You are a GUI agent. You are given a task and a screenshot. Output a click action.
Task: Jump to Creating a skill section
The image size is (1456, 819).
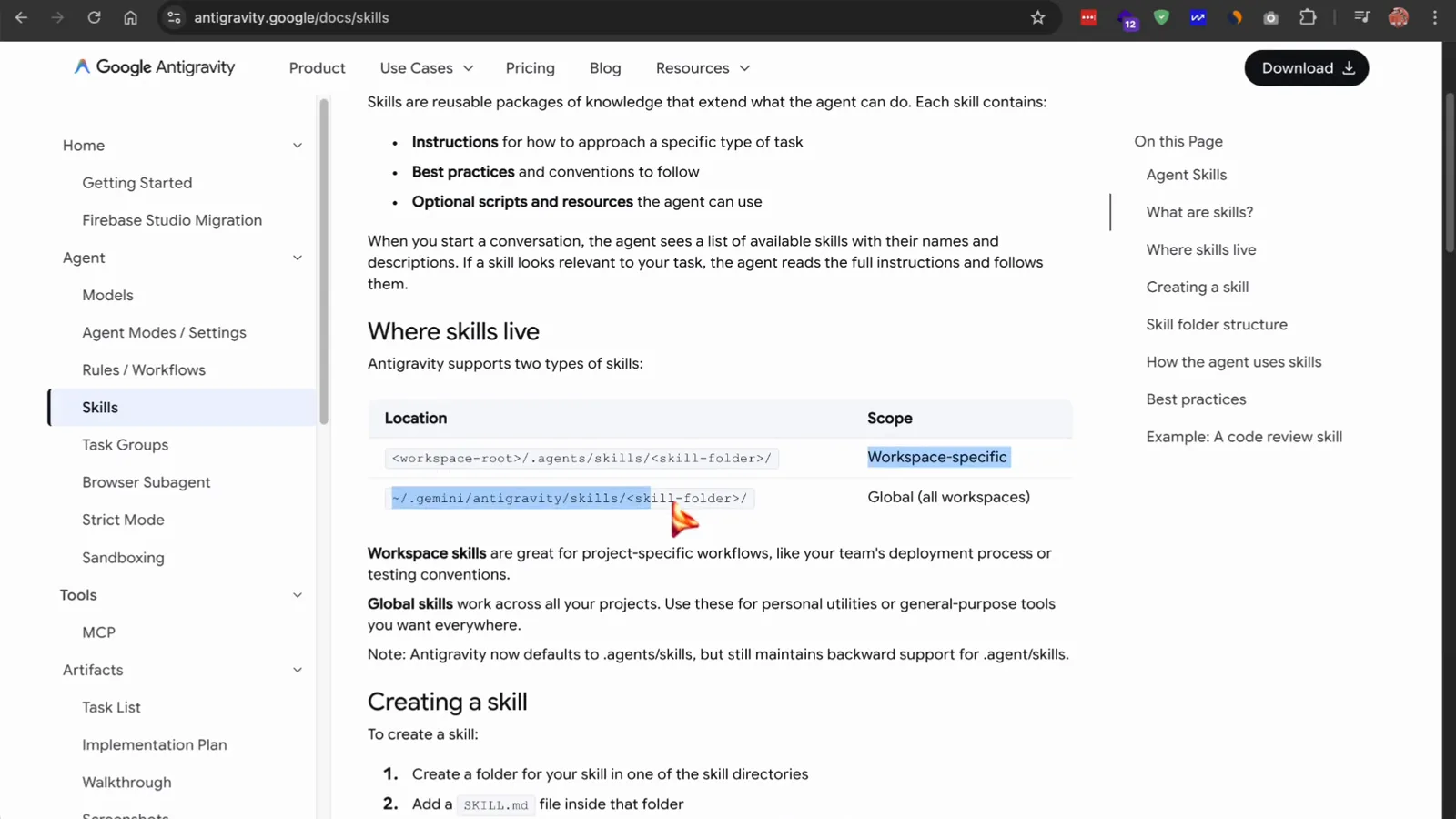tap(1197, 287)
